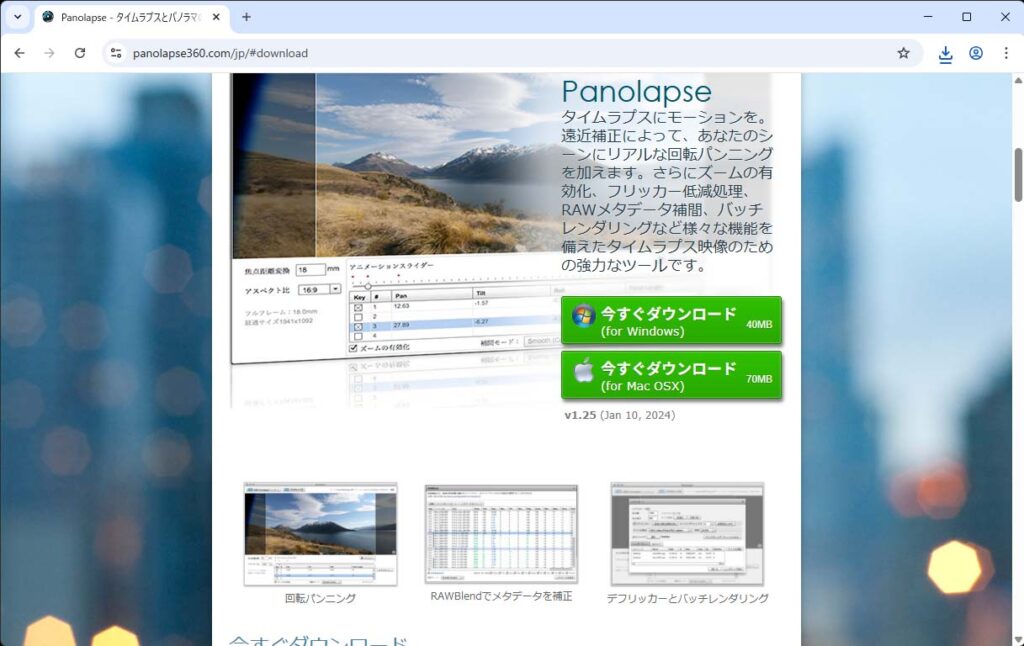Expand the tab search dropdown arrow
The width and height of the screenshot is (1024, 646).
17,17
